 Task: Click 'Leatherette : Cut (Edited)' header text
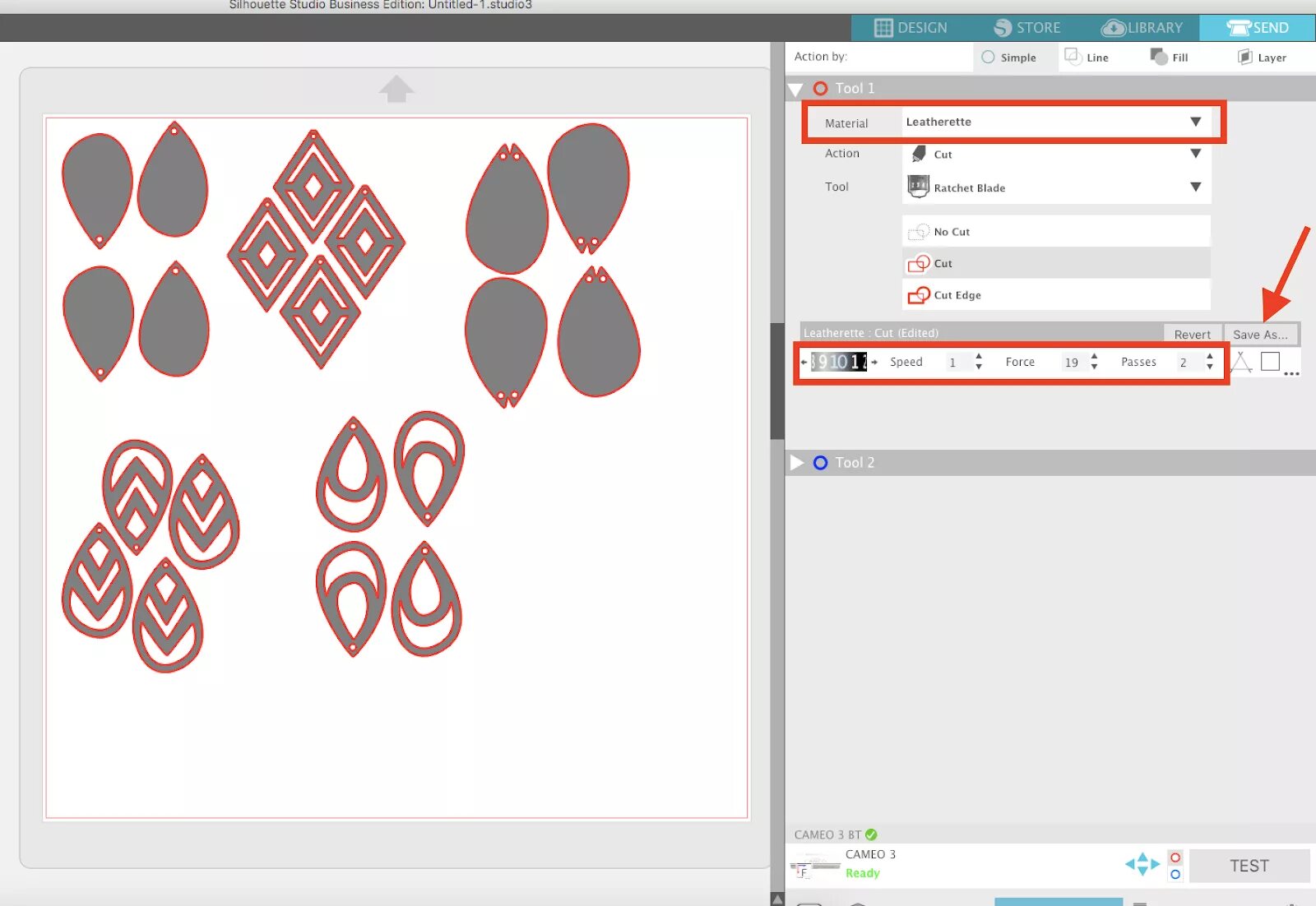pyautogui.click(x=870, y=333)
